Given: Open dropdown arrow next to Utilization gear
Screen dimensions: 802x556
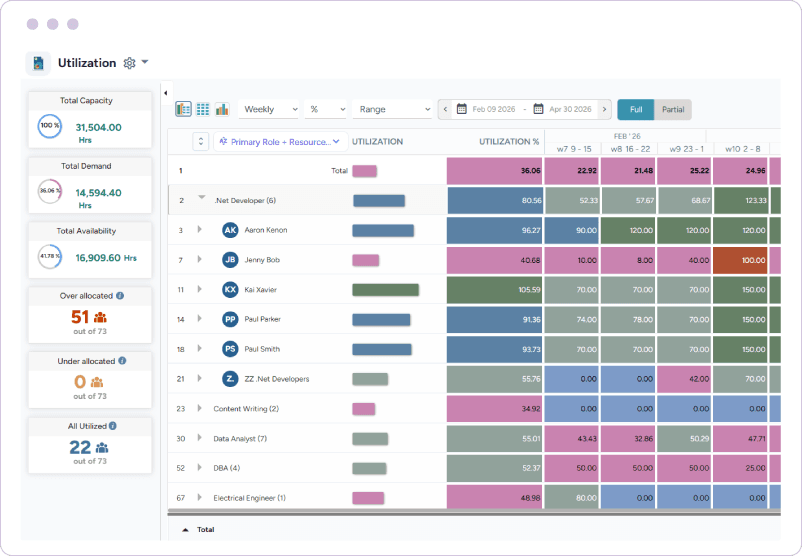Looking at the screenshot, I should click(145, 62).
